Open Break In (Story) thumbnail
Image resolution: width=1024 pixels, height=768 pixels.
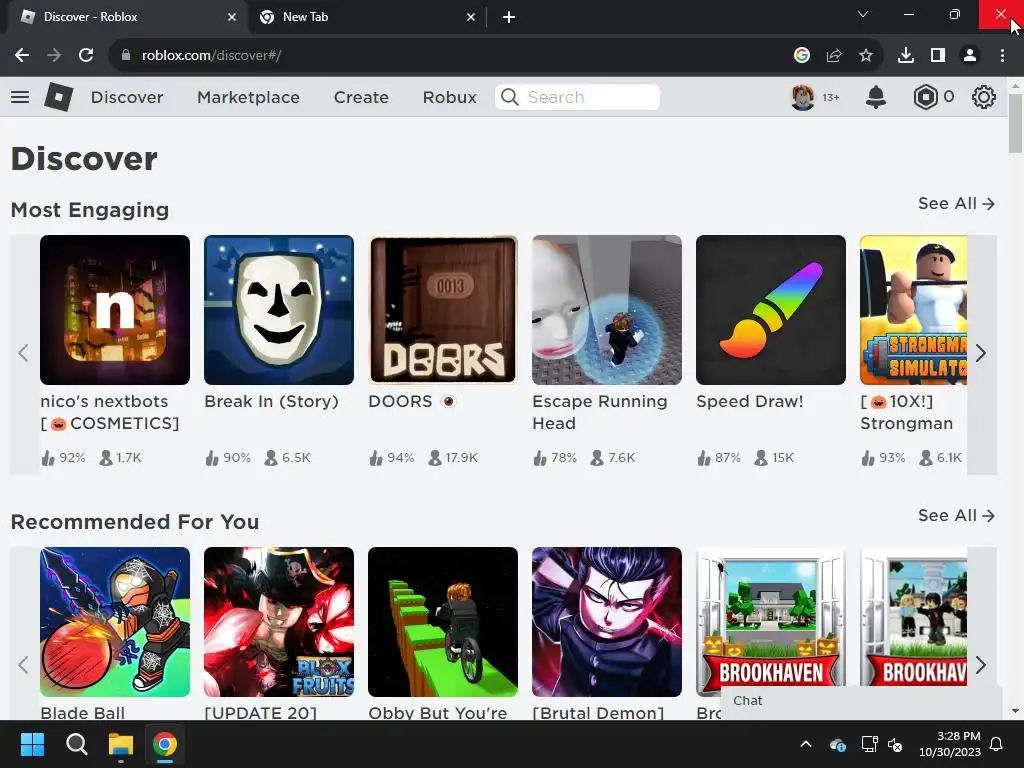click(279, 310)
